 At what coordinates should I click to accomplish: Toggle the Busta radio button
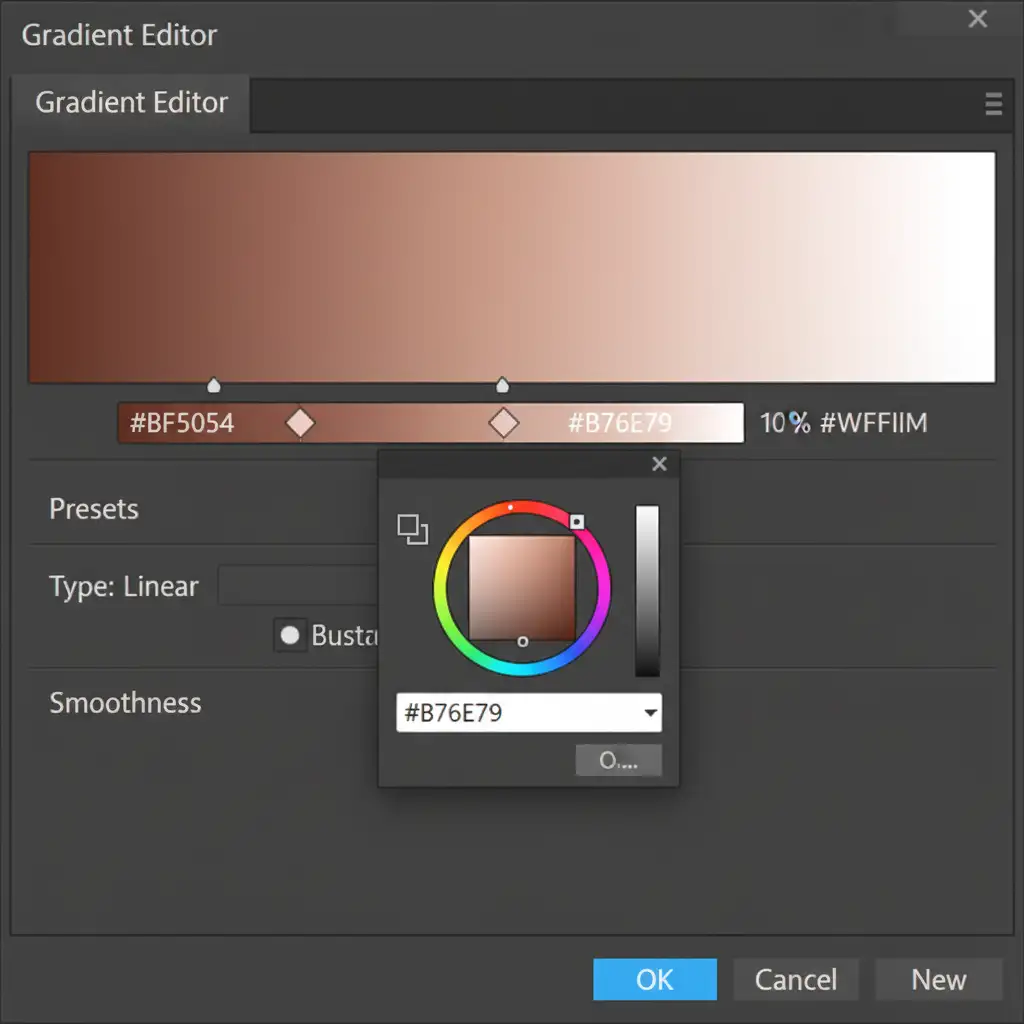pos(290,635)
